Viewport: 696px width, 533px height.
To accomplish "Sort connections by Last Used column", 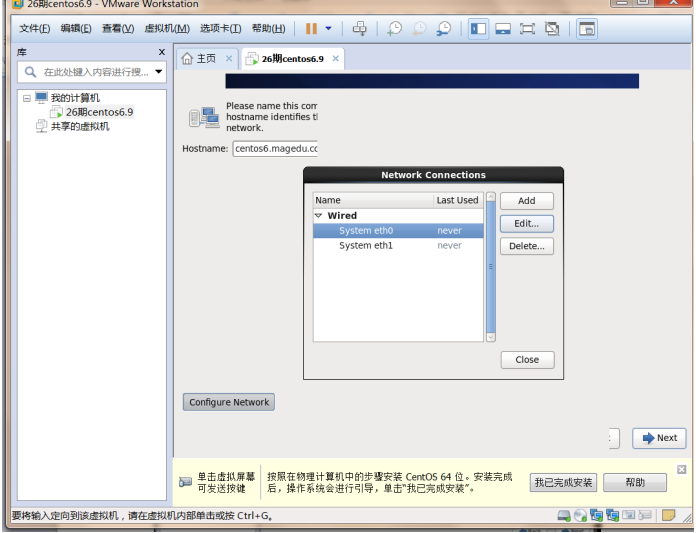I will click(x=458, y=200).
